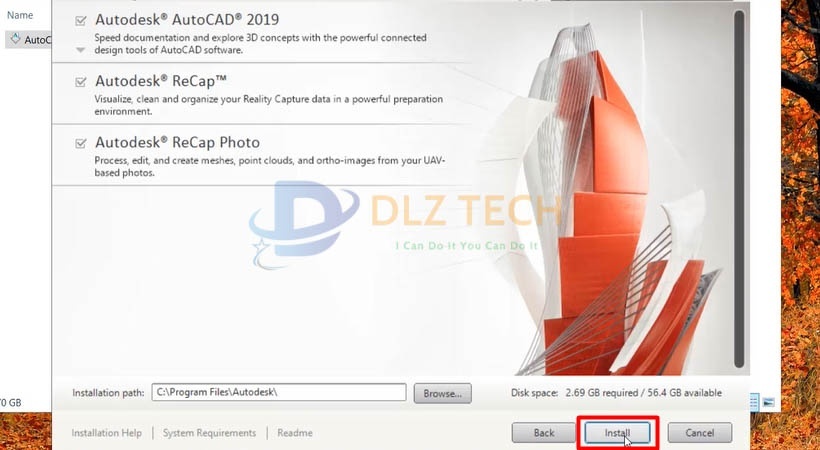Expand AutoCAD 2019 options with the arrow
Image resolution: width=820 pixels, height=450 pixels.
81,50
